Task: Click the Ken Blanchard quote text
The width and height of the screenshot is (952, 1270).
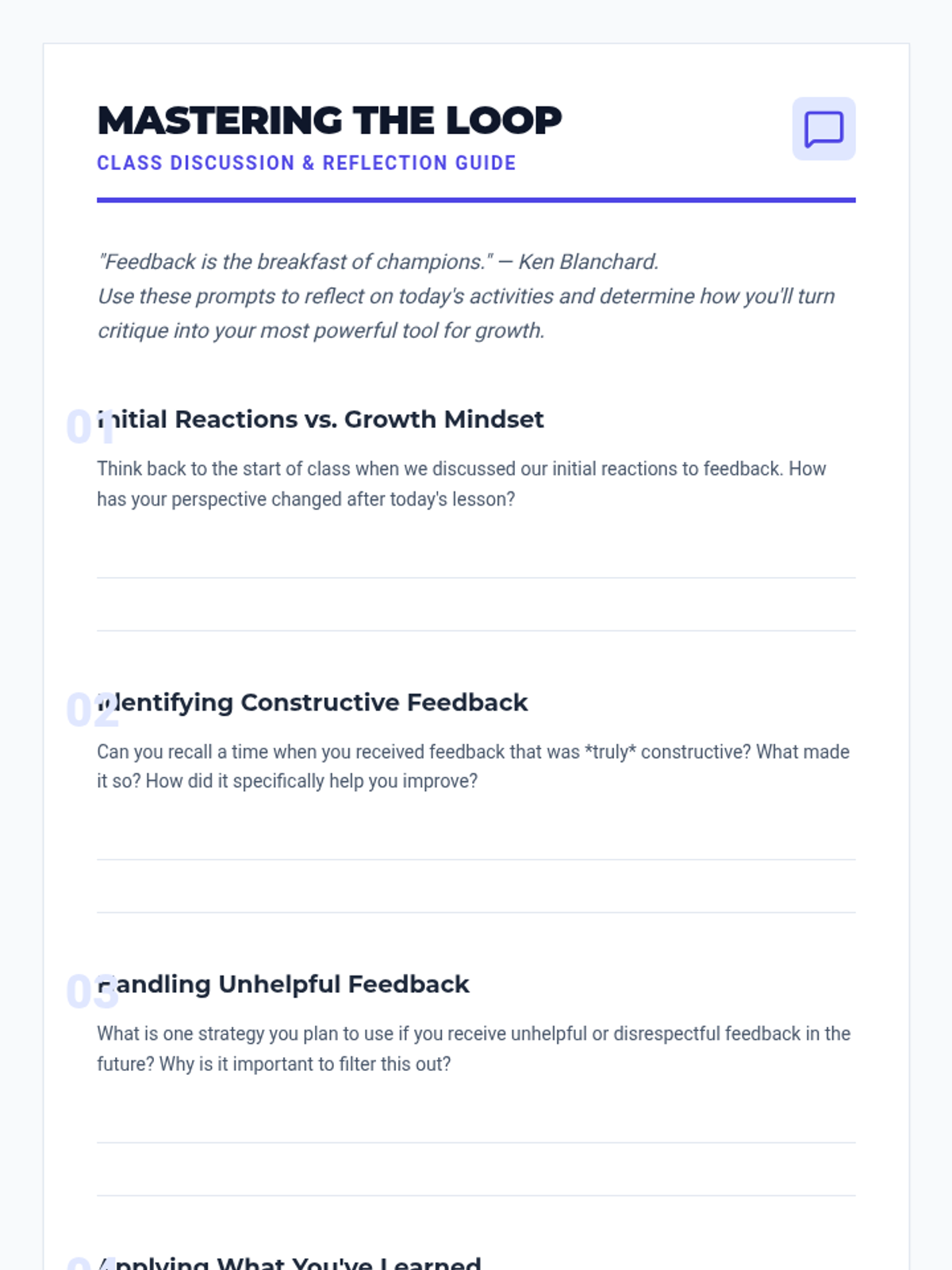Action: (x=378, y=262)
